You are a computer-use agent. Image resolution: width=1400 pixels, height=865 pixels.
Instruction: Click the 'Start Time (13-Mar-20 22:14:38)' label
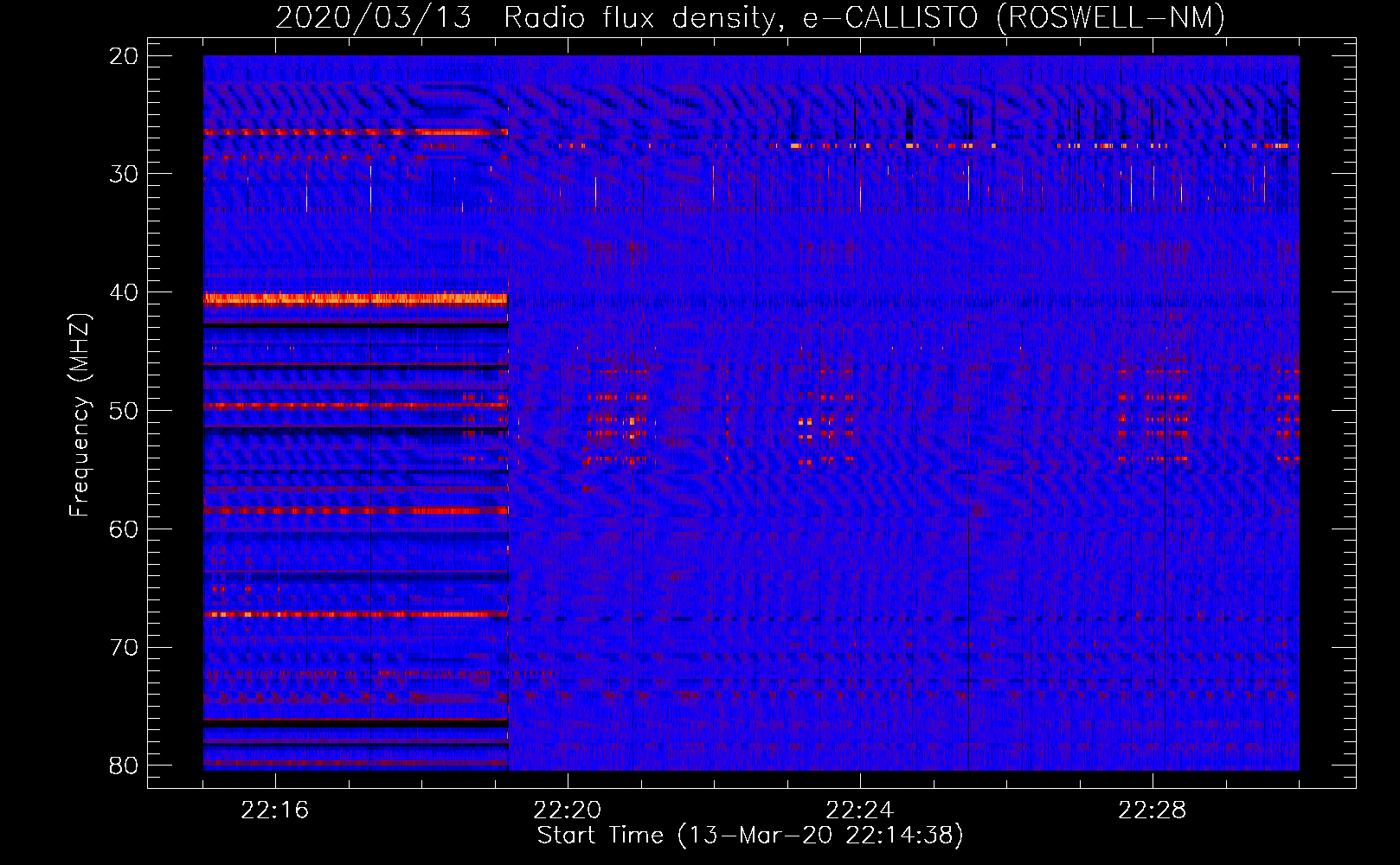click(750, 836)
